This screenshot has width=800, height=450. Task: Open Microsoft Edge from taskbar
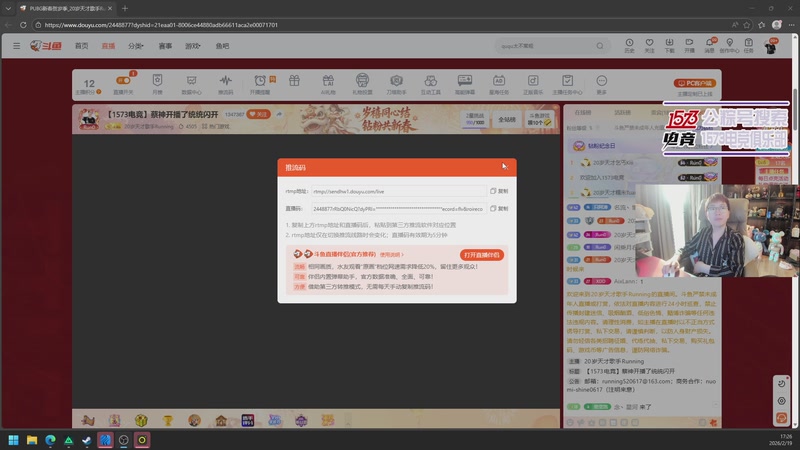(50, 440)
